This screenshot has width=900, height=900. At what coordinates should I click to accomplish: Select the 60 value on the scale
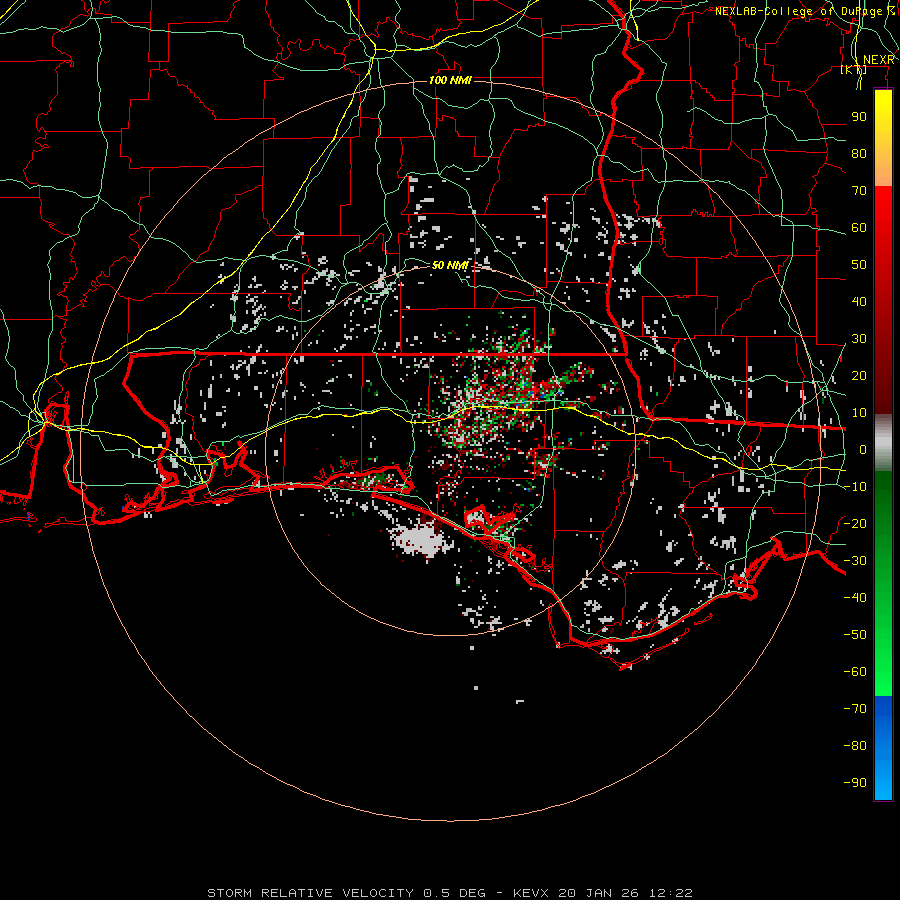(x=859, y=228)
